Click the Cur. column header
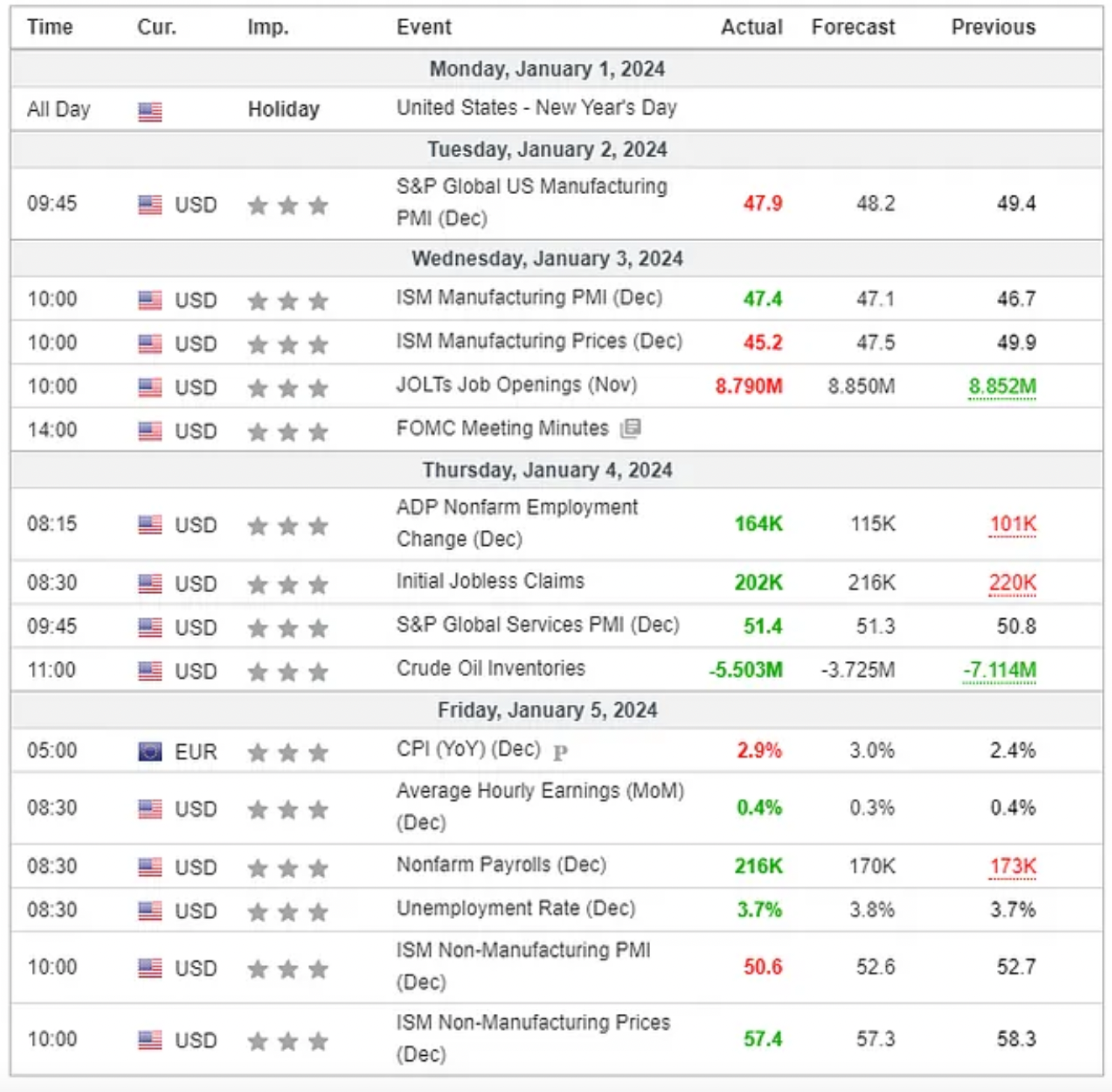Viewport: 1112px width, 1092px height. click(157, 27)
